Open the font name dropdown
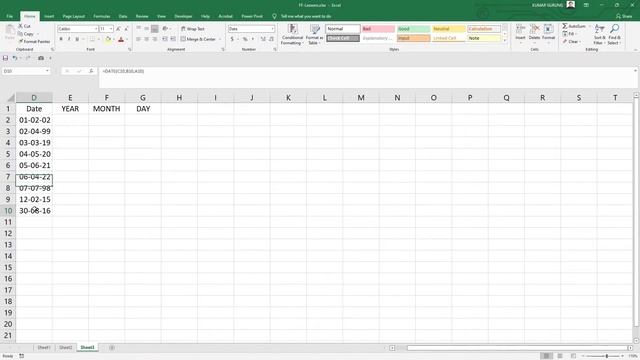 (96, 29)
